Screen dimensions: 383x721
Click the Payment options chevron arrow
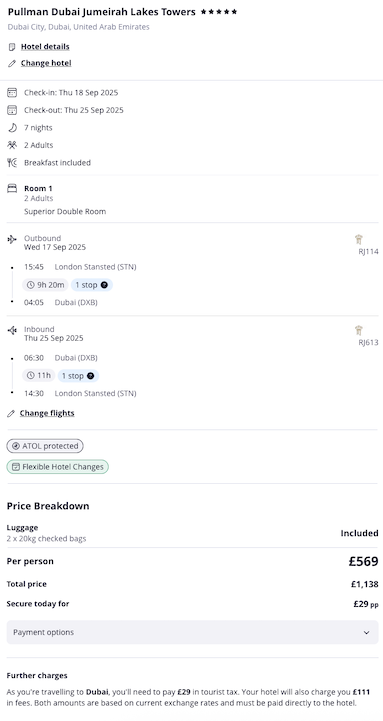tap(366, 633)
